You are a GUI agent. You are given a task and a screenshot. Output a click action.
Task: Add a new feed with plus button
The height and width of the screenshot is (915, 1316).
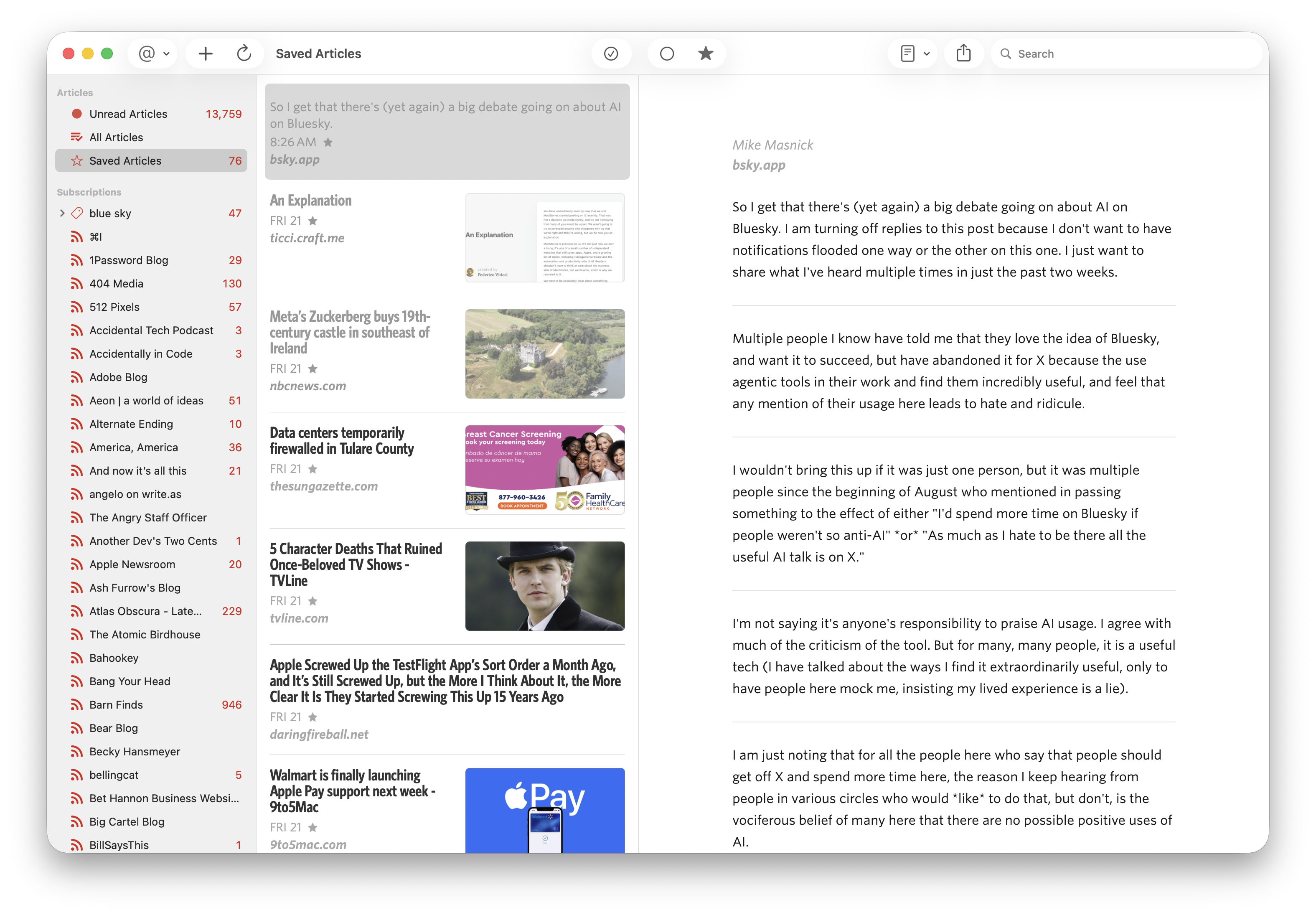205,53
